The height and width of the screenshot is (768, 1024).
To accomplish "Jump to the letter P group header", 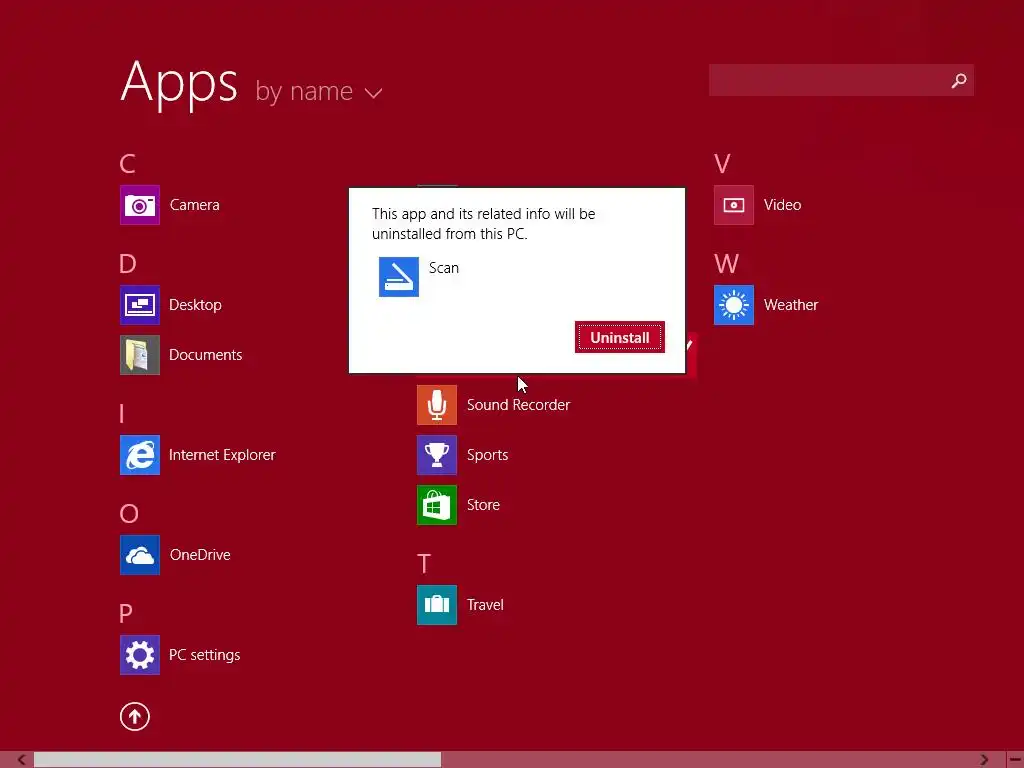I will [x=126, y=614].
